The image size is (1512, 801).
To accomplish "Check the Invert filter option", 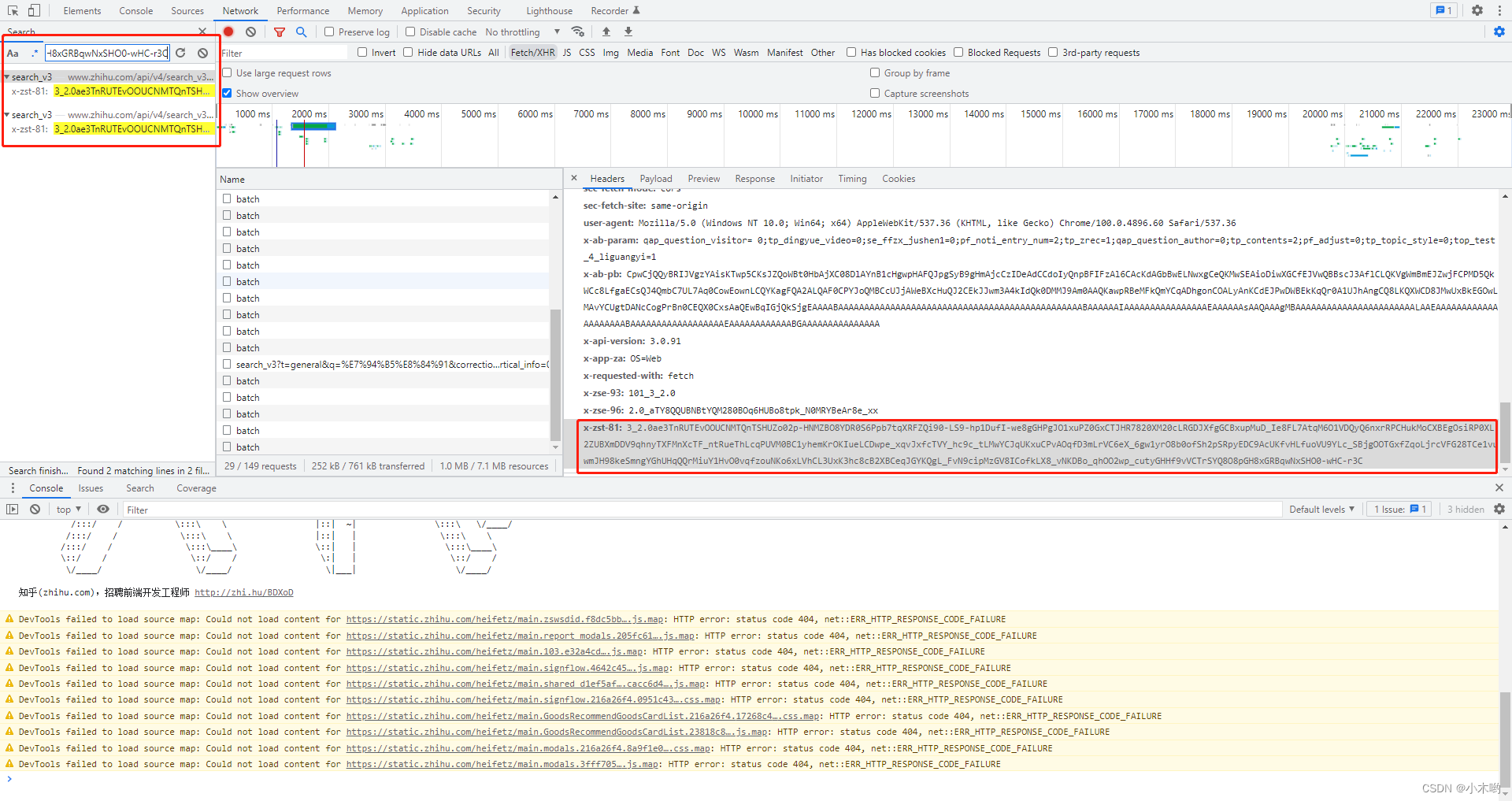I will tap(362, 52).
